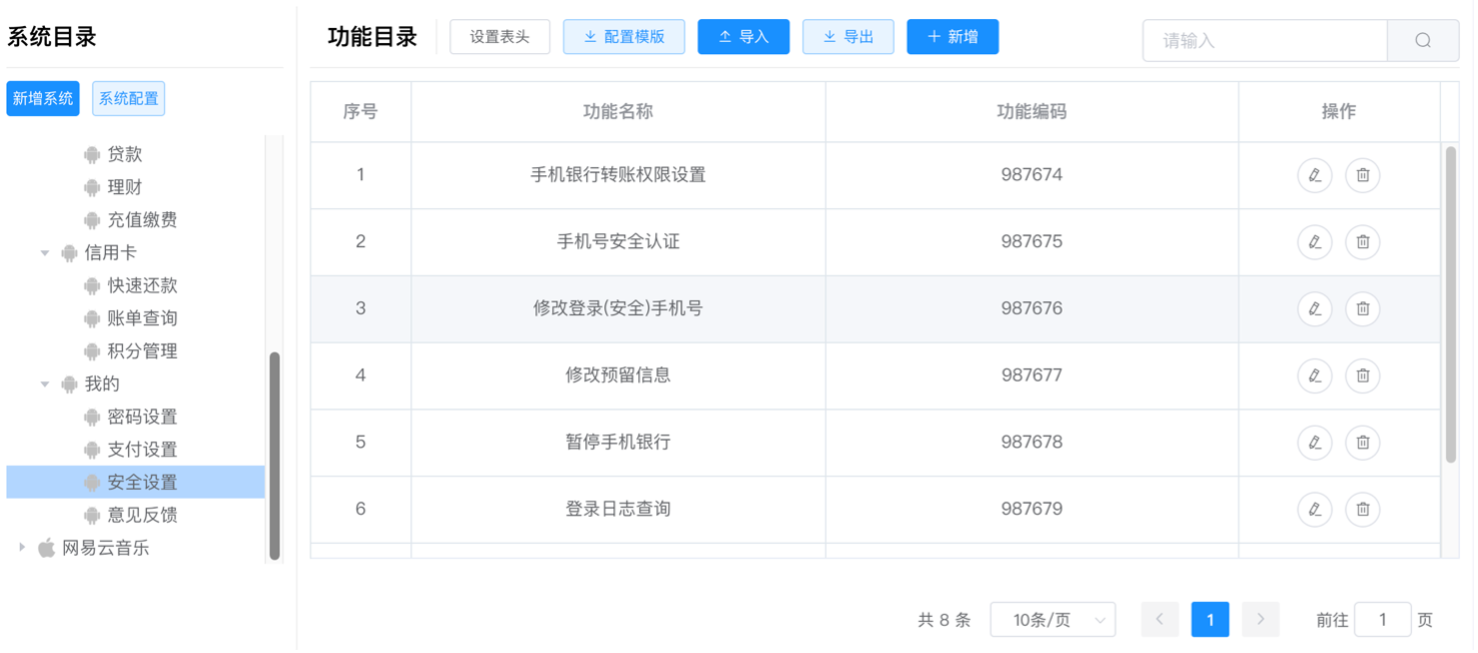This screenshot has width=1478, height=653.
Task: Click the 请输入 search input field
Action: tap(1264, 41)
